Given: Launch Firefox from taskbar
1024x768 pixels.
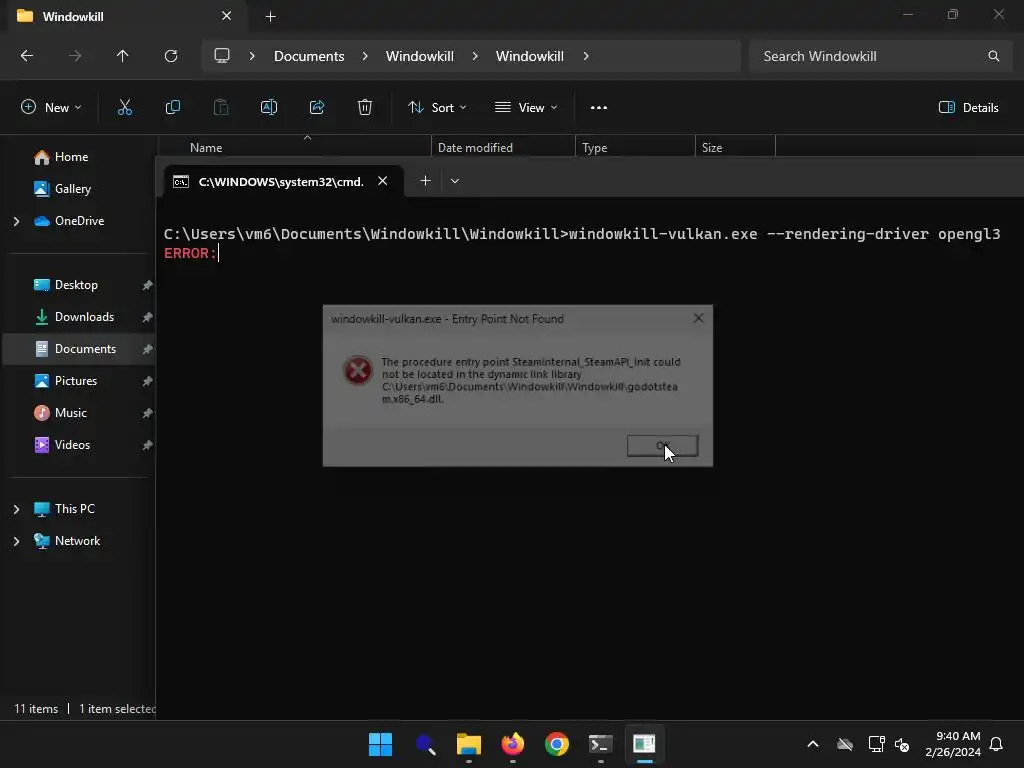Looking at the screenshot, I should [513, 744].
